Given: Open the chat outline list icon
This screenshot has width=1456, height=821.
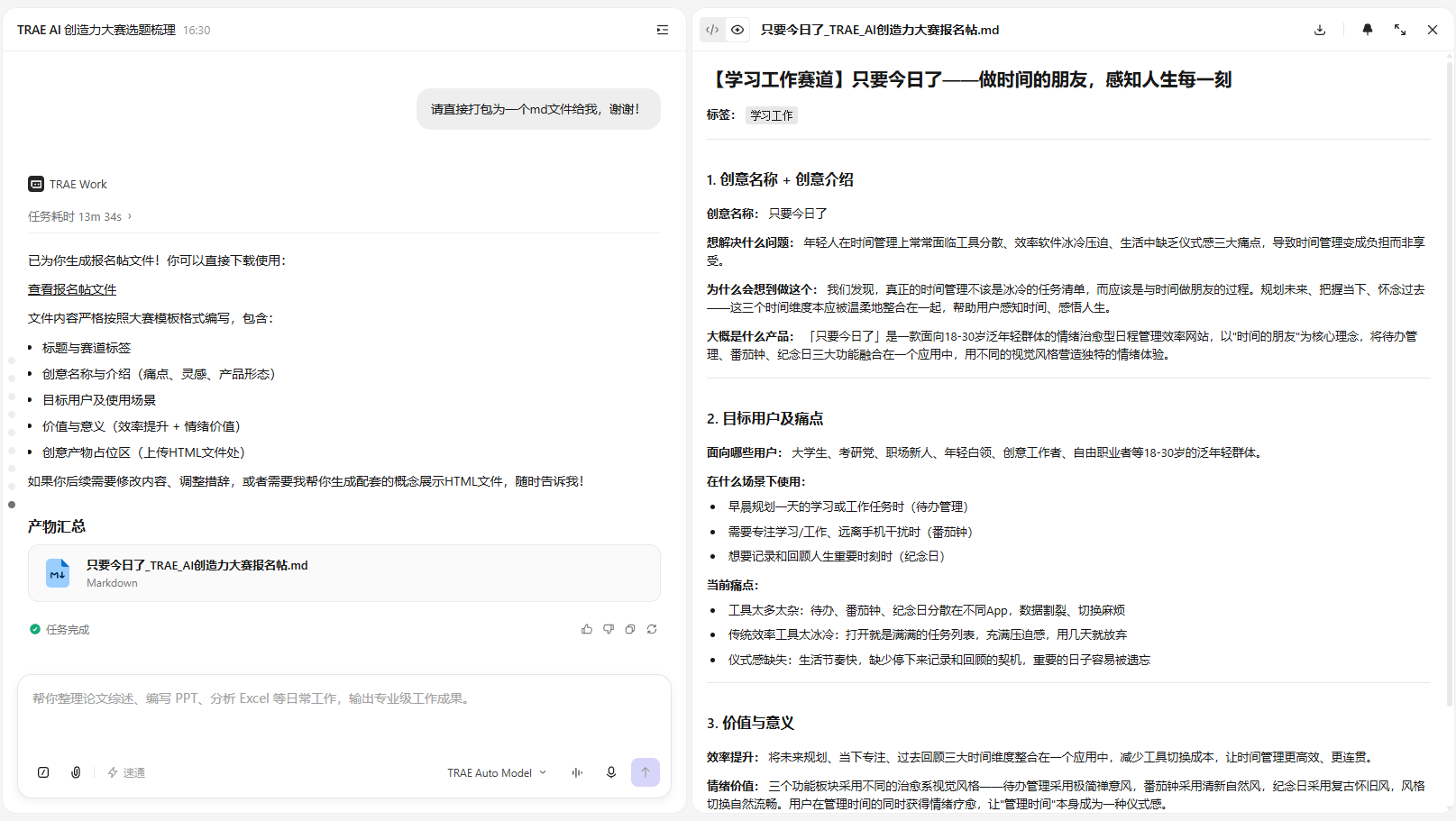Looking at the screenshot, I should pos(663,30).
